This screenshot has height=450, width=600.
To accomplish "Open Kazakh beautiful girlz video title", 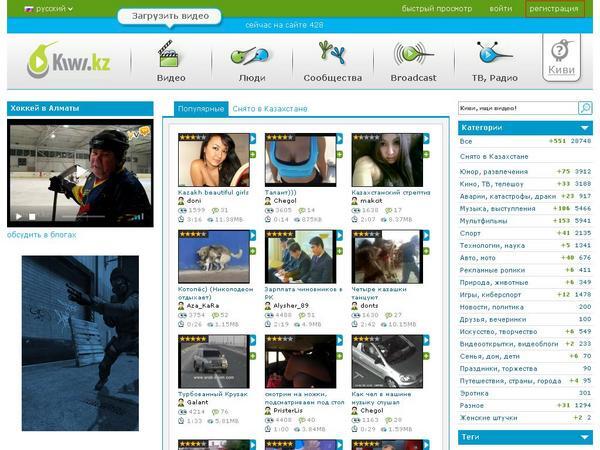I will pyautogui.click(x=213, y=192).
